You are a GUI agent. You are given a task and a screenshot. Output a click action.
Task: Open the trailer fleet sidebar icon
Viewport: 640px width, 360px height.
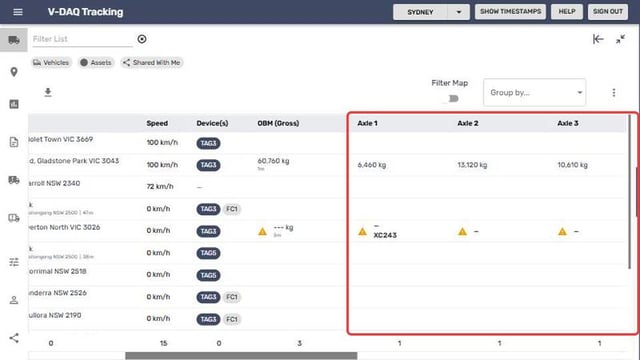tap(14, 180)
